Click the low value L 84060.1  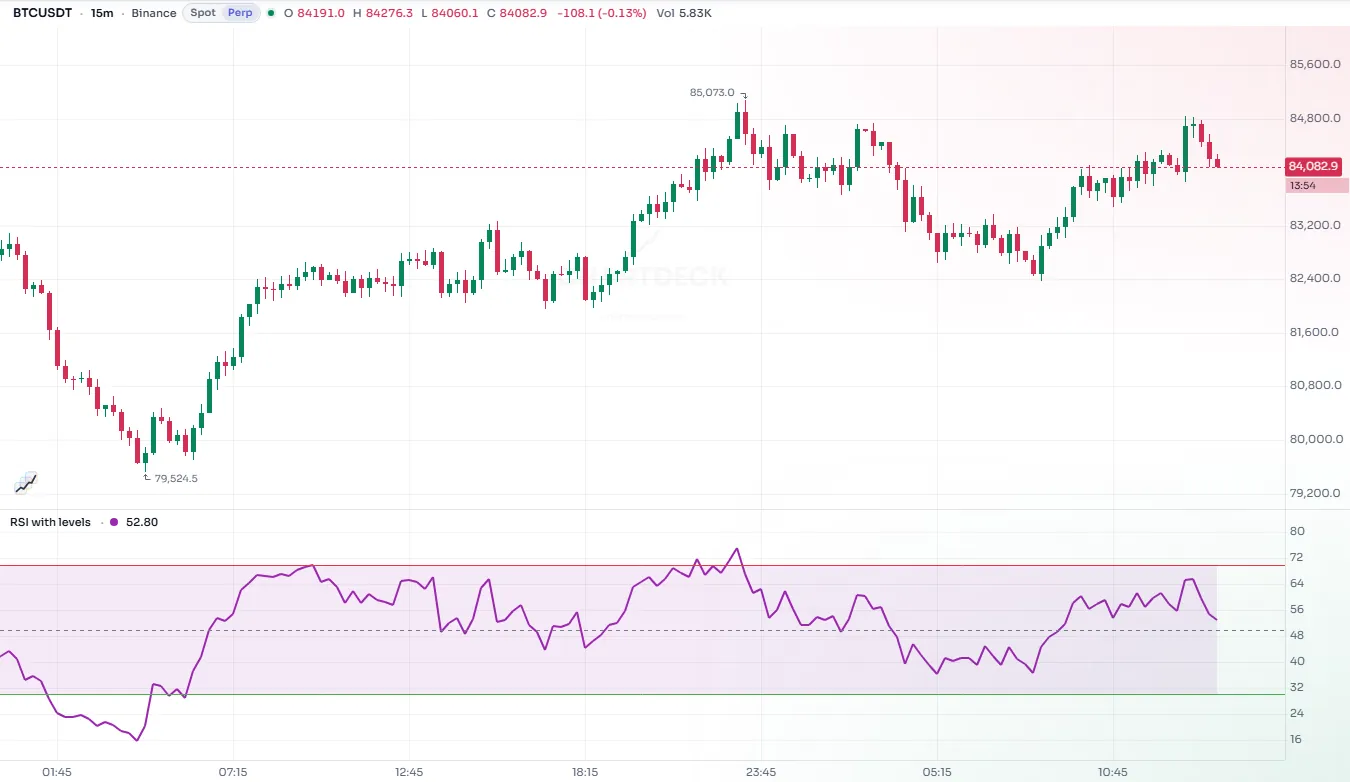tap(450, 13)
